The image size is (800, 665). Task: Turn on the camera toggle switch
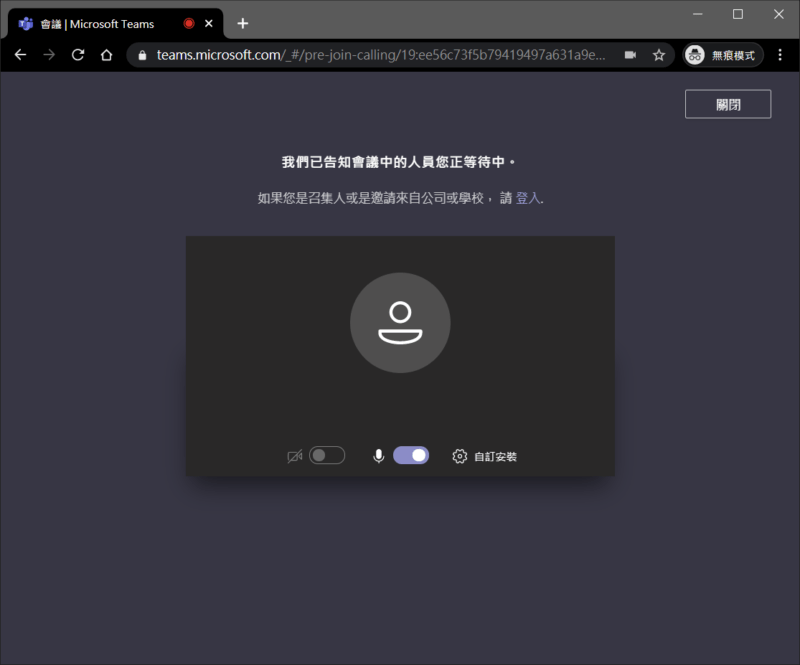(327, 456)
